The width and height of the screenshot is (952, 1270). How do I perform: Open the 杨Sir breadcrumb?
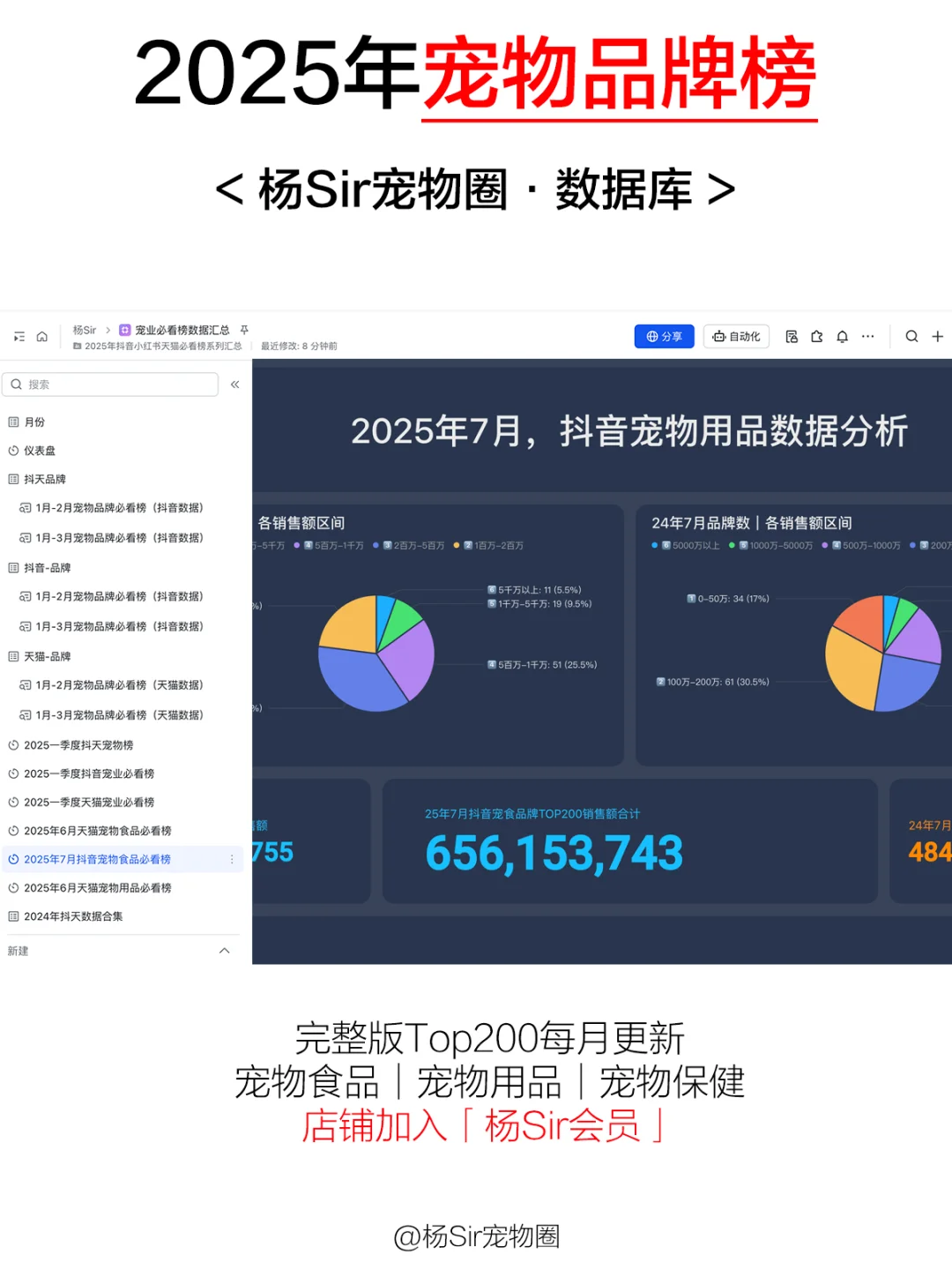coord(85,330)
